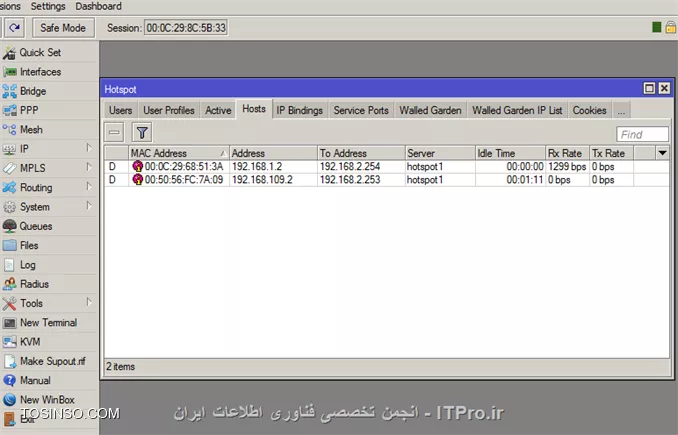Open the Manual
This screenshot has width=678, height=435.
pos(35,381)
